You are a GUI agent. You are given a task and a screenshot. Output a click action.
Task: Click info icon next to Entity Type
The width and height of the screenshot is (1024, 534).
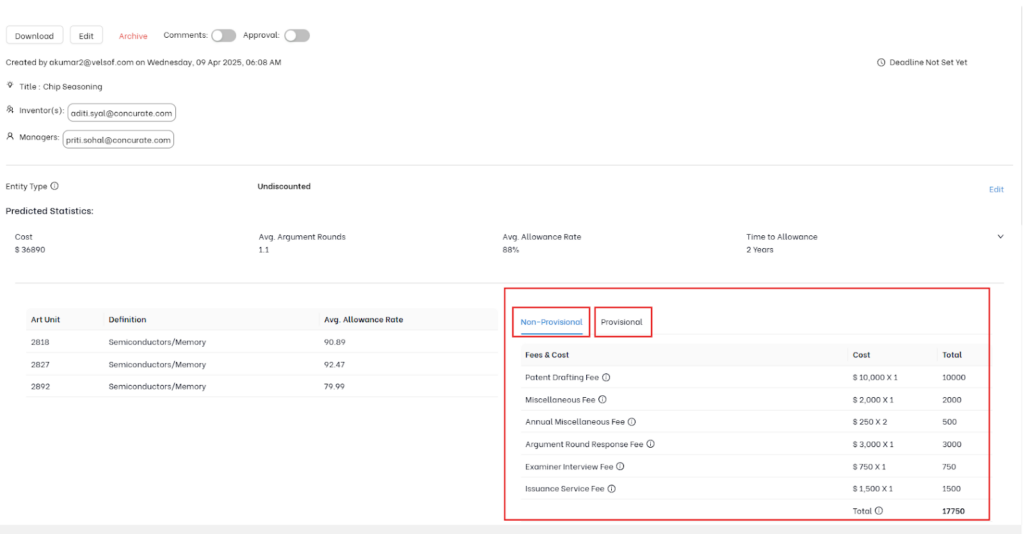(x=54, y=186)
